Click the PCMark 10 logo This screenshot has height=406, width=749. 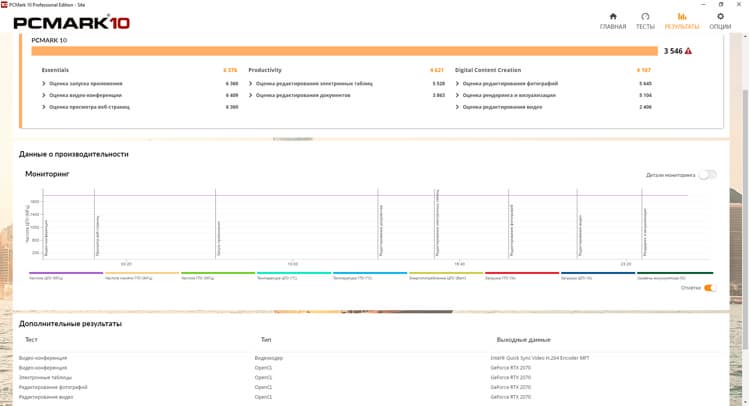pyautogui.click(x=72, y=22)
